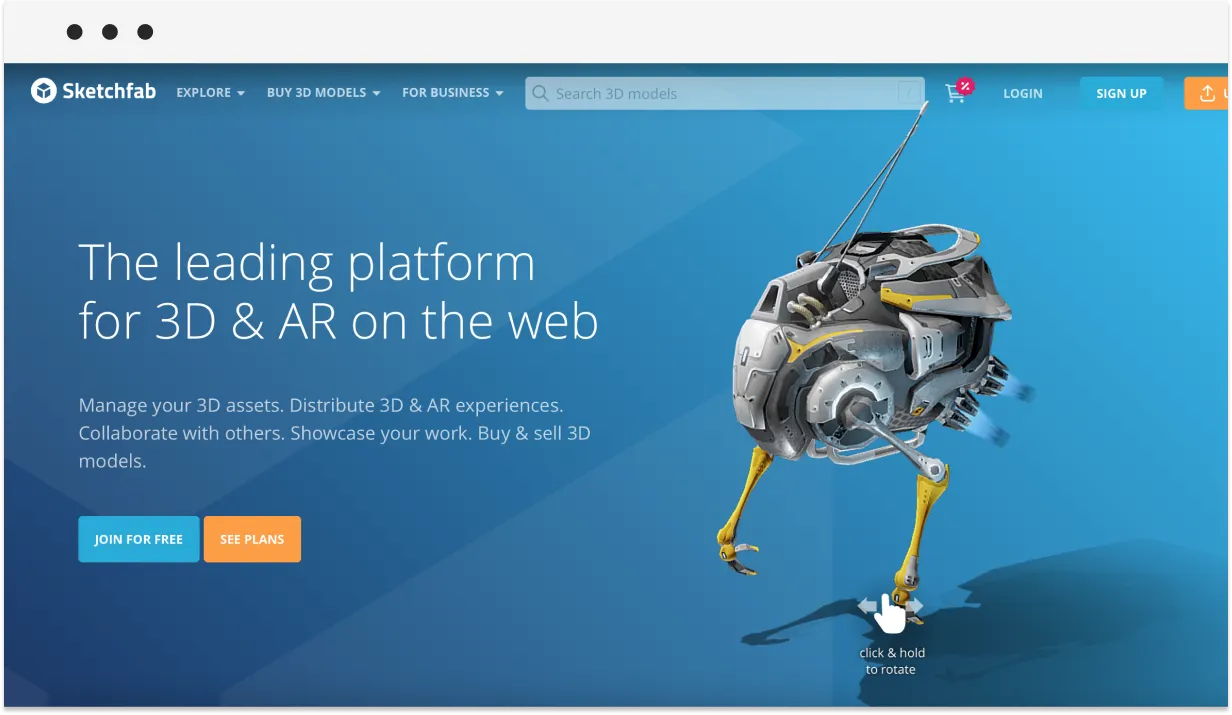Expand the Buy 3D Models menu
Viewport: 1232px width, 715px height.
point(323,93)
